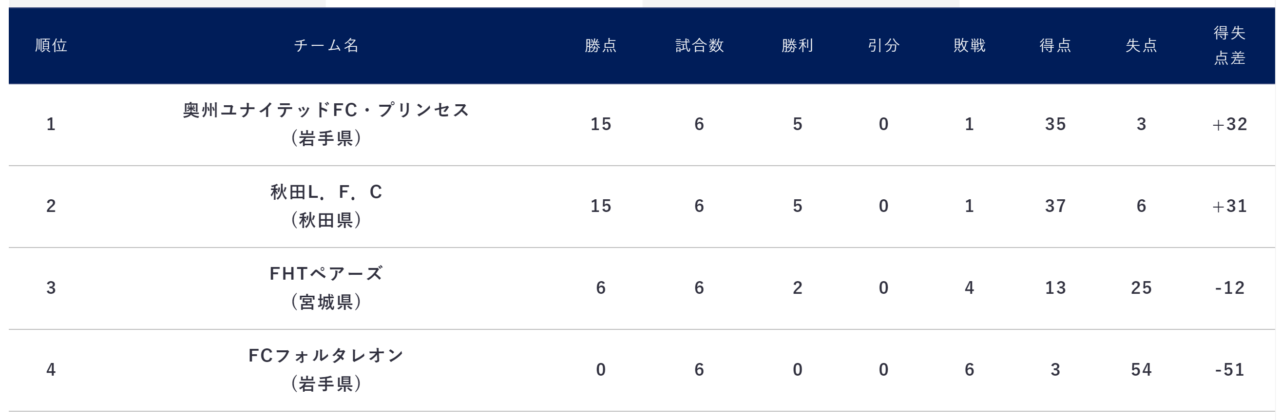Click the 引分 column header
The width and height of the screenshot is (1280, 420).
[x=883, y=46]
